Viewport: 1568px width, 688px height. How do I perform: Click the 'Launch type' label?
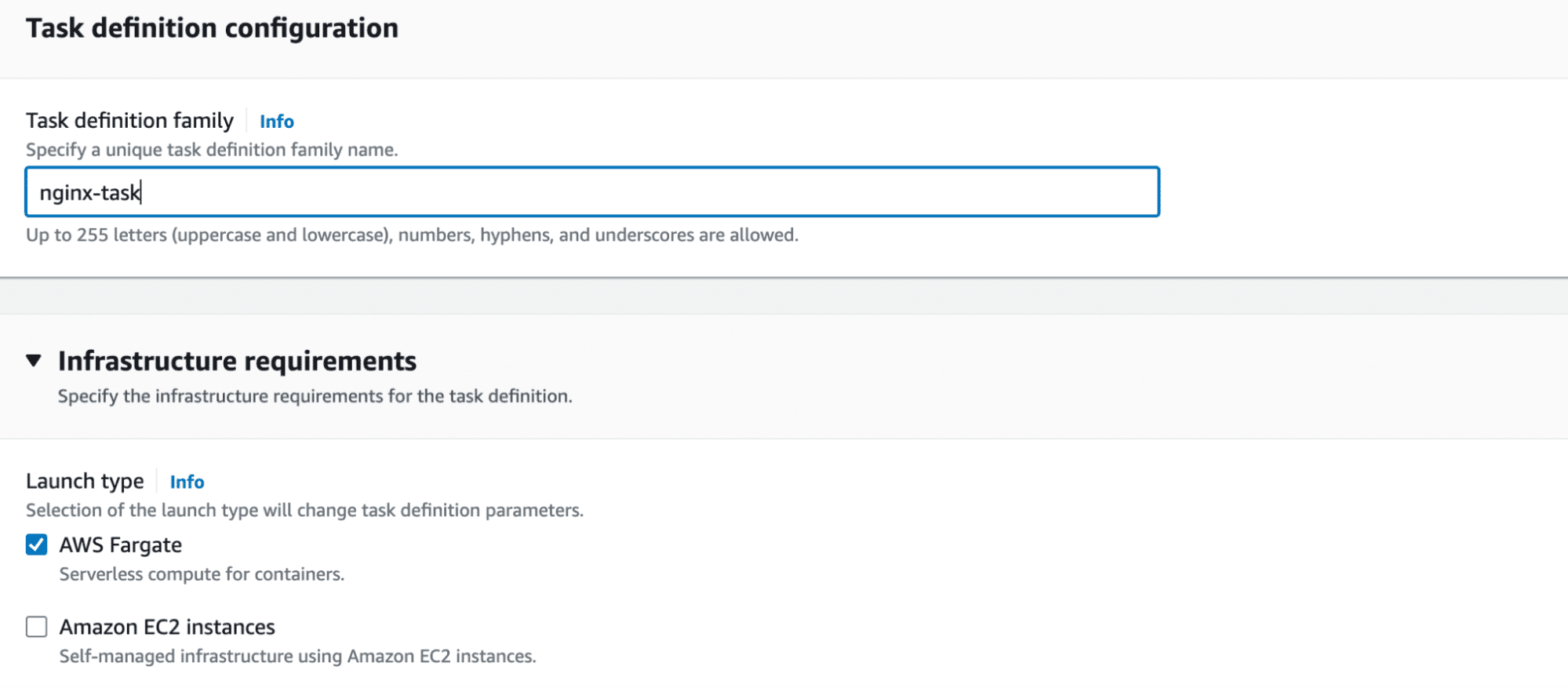[x=85, y=481]
